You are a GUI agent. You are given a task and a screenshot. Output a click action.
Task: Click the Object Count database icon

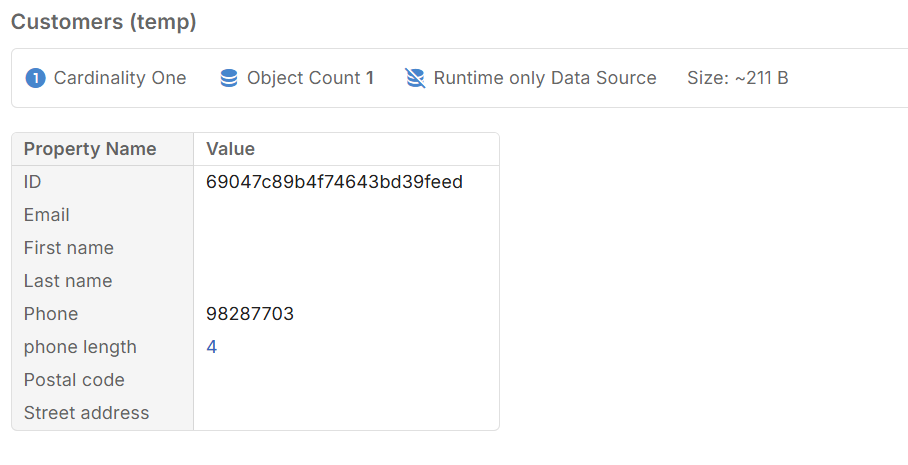pos(229,78)
